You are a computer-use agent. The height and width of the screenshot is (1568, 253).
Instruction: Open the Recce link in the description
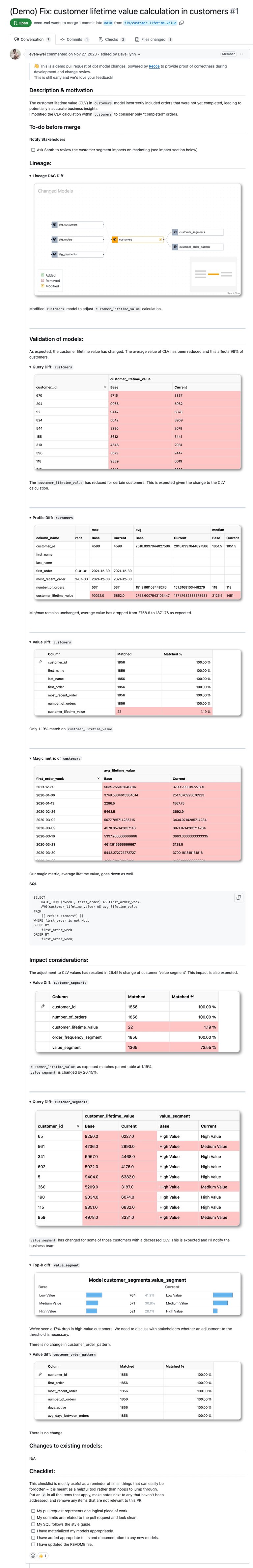[155, 66]
